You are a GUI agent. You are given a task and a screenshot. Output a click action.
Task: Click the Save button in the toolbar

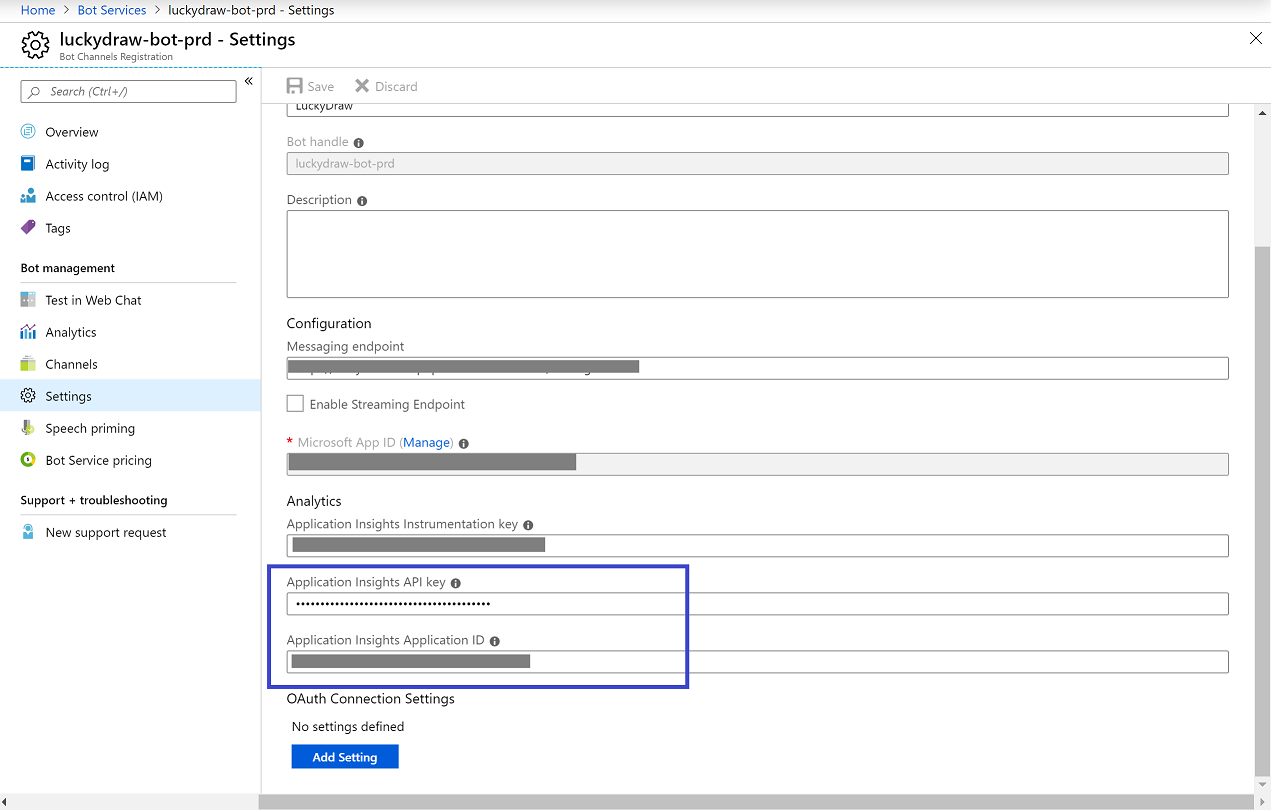311,86
